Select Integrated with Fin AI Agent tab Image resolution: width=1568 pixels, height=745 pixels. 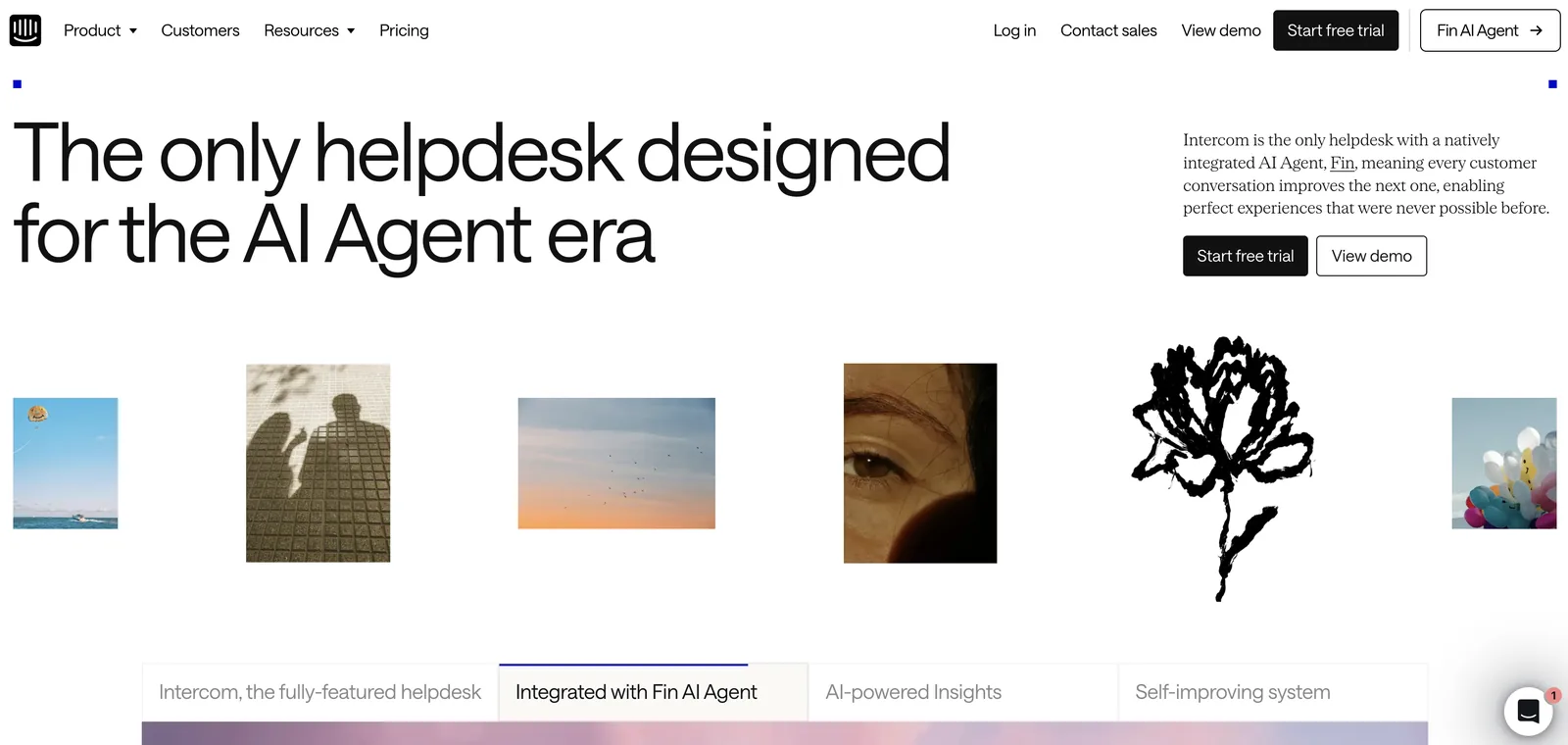pos(653,692)
